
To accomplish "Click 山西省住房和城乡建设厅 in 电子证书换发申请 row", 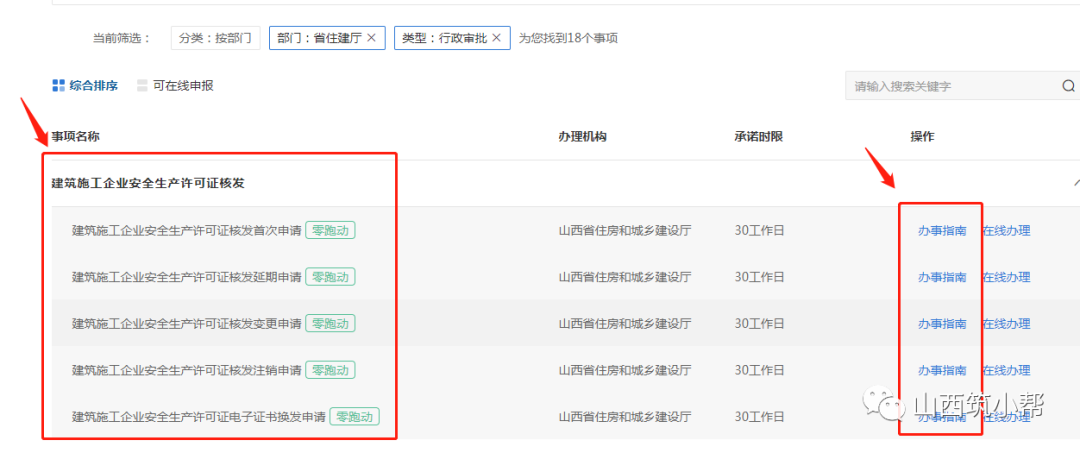I will coord(624,417).
